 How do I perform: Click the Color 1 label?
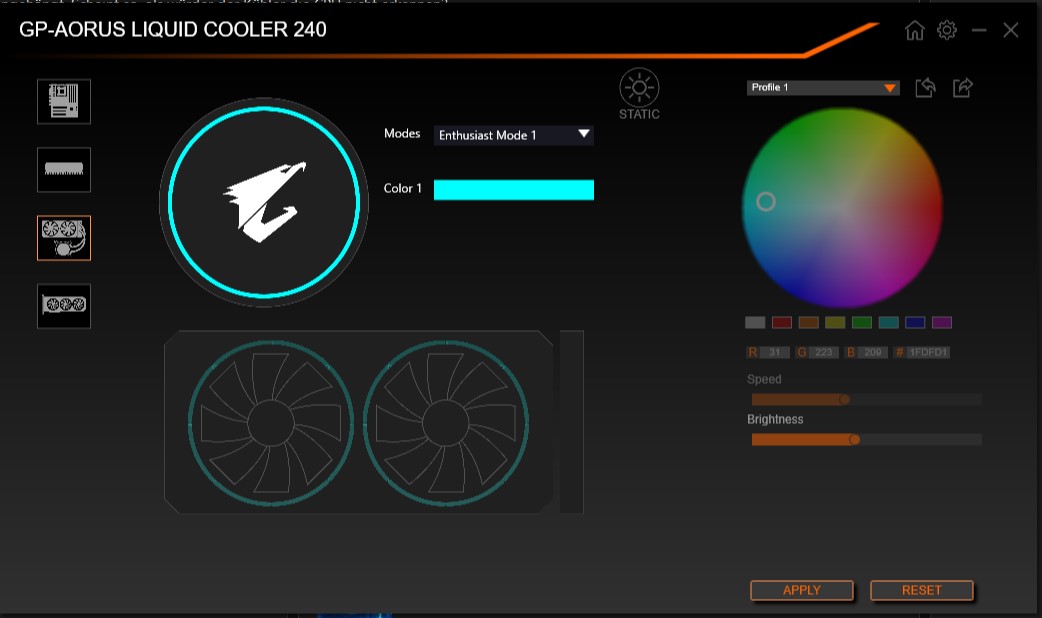403,188
